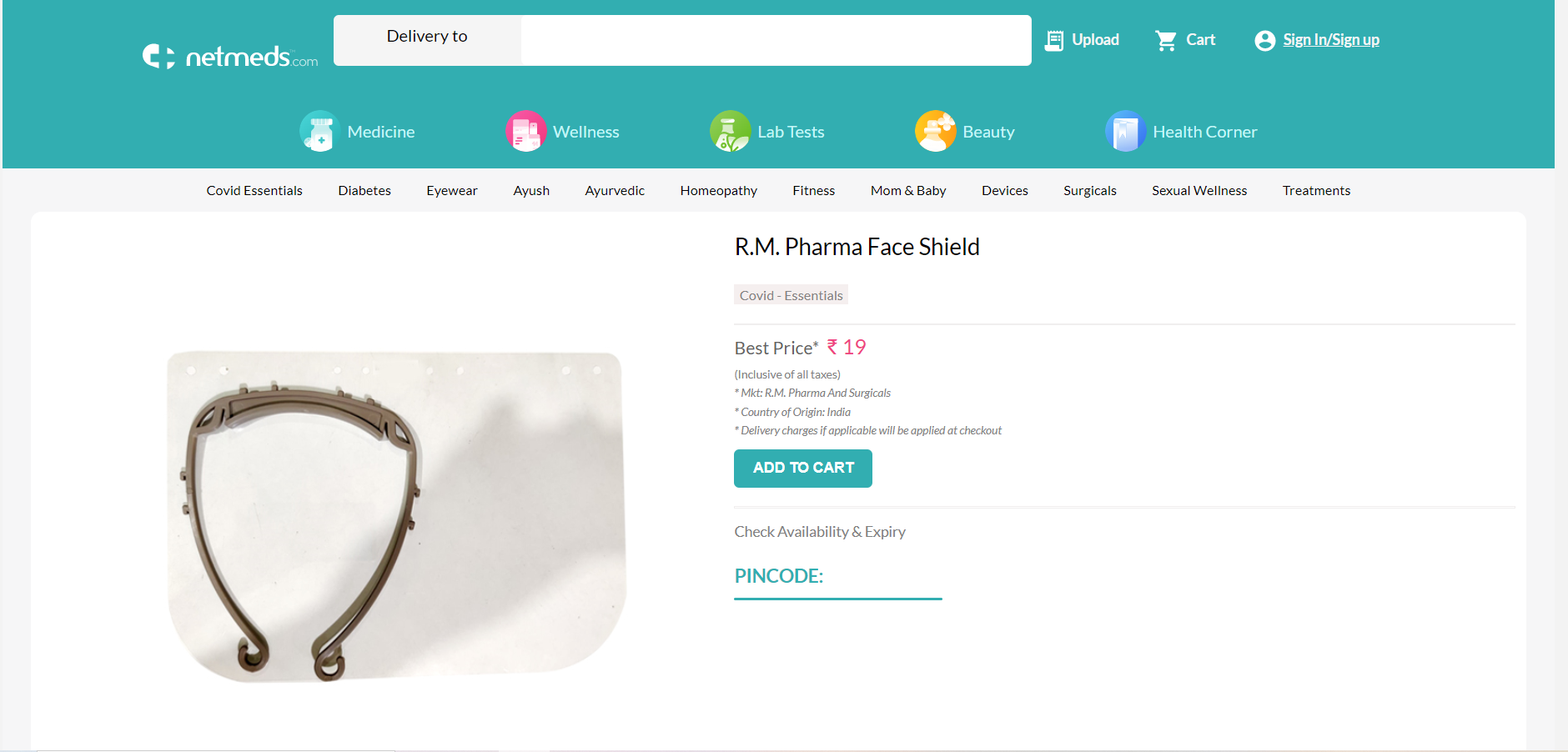Screen dimensions: 1568x752
Task: Browse the Covid Essentials menu item
Action: point(254,190)
